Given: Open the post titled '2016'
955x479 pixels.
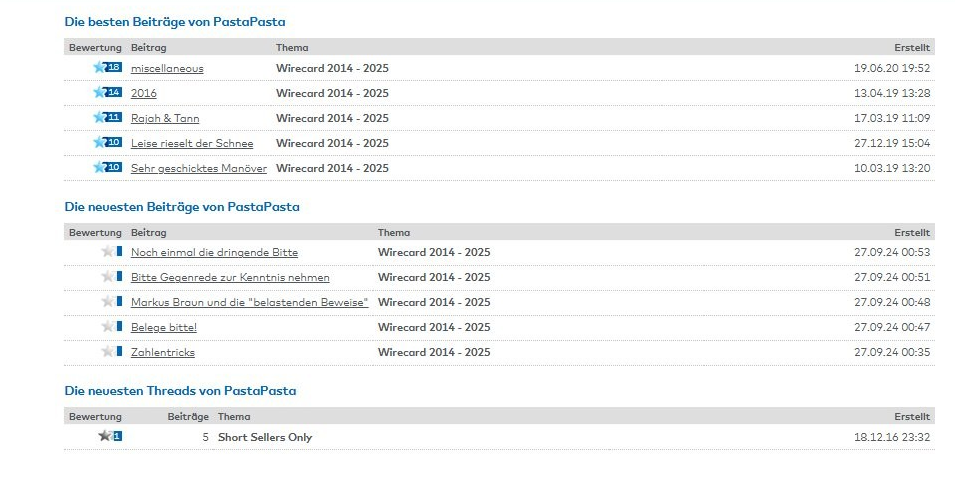Looking at the screenshot, I should pyautogui.click(x=144, y=93).
